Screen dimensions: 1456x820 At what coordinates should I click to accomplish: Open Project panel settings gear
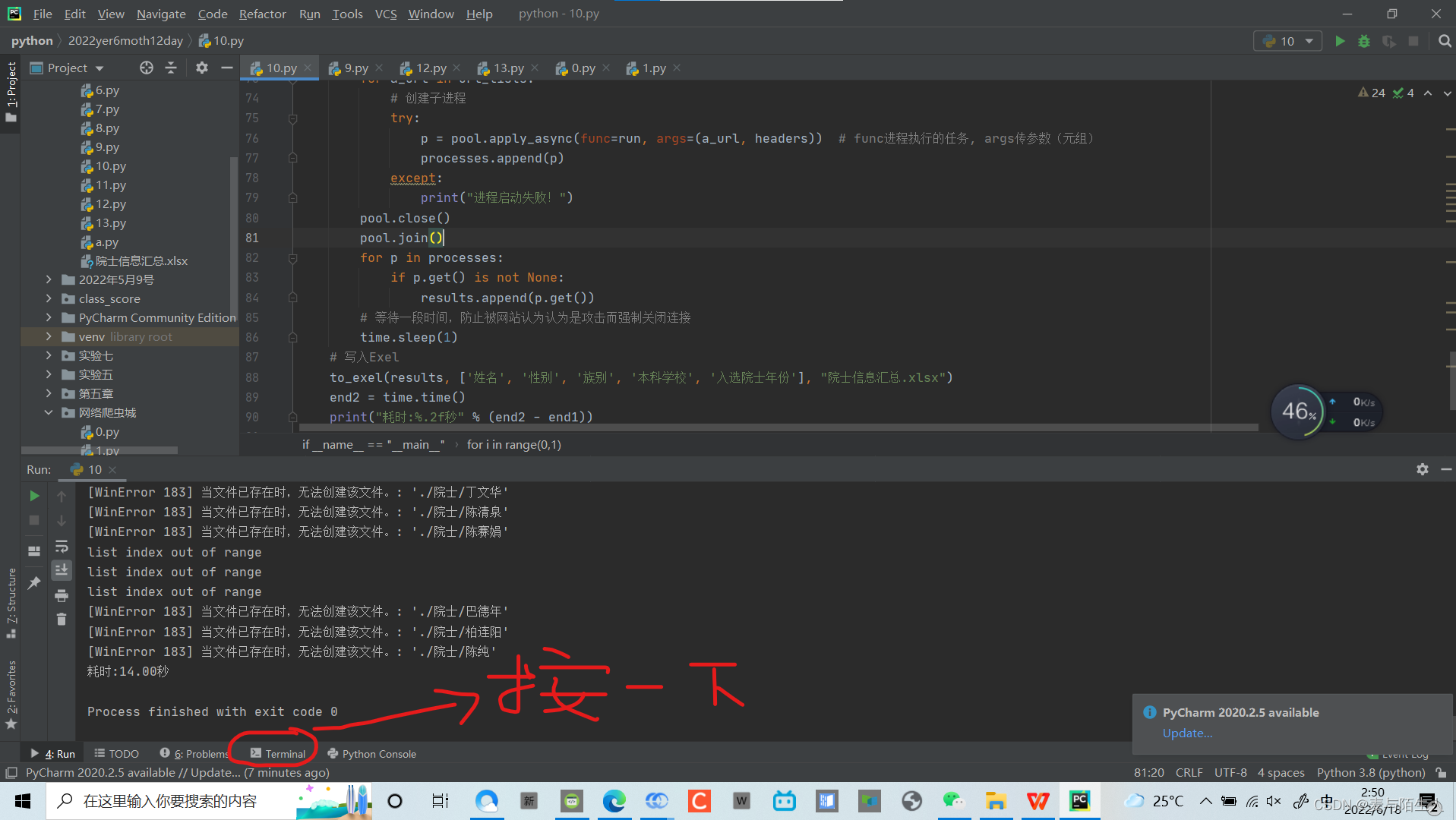[x=201, y=68]
